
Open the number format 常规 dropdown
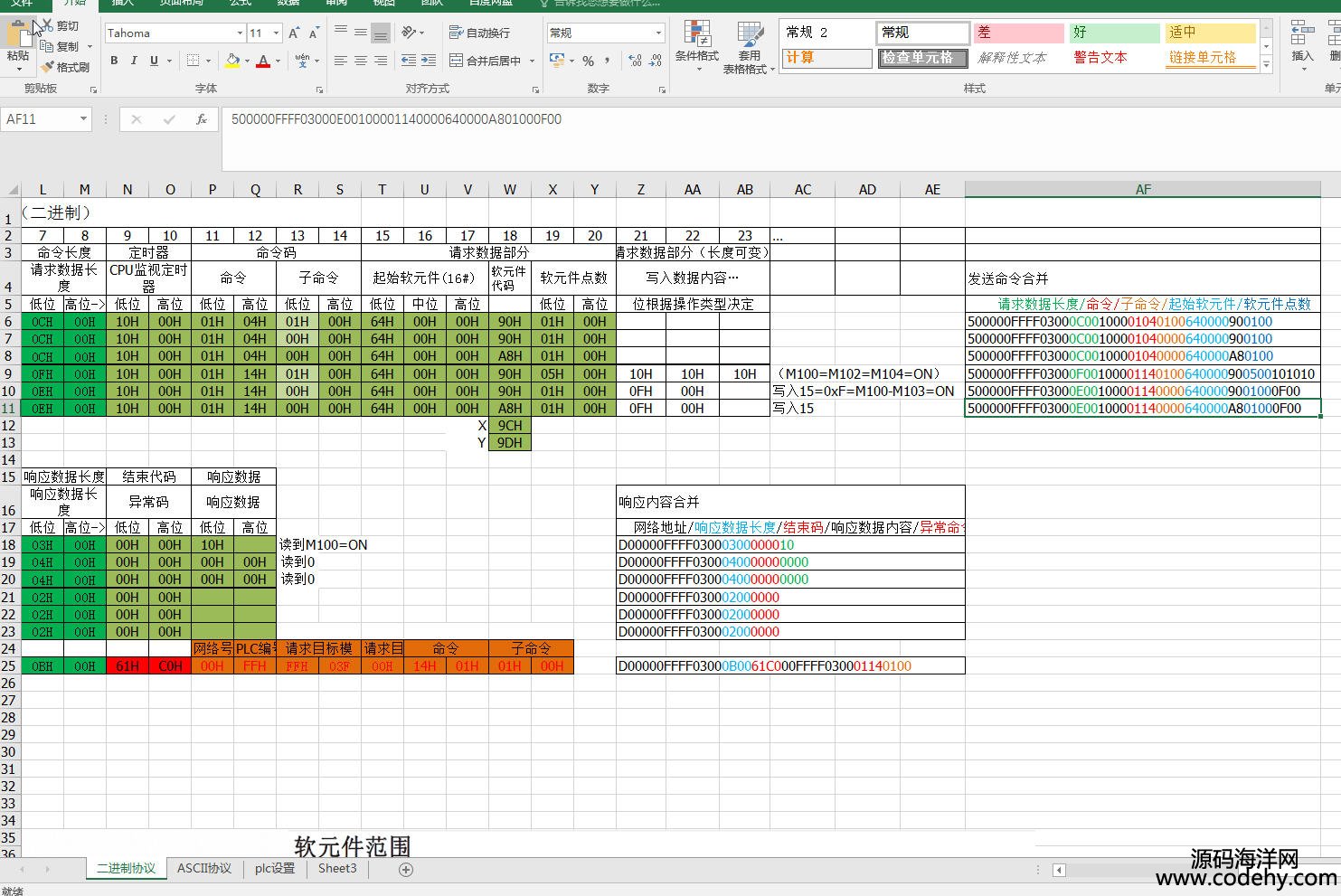click(x=658, y=33)
